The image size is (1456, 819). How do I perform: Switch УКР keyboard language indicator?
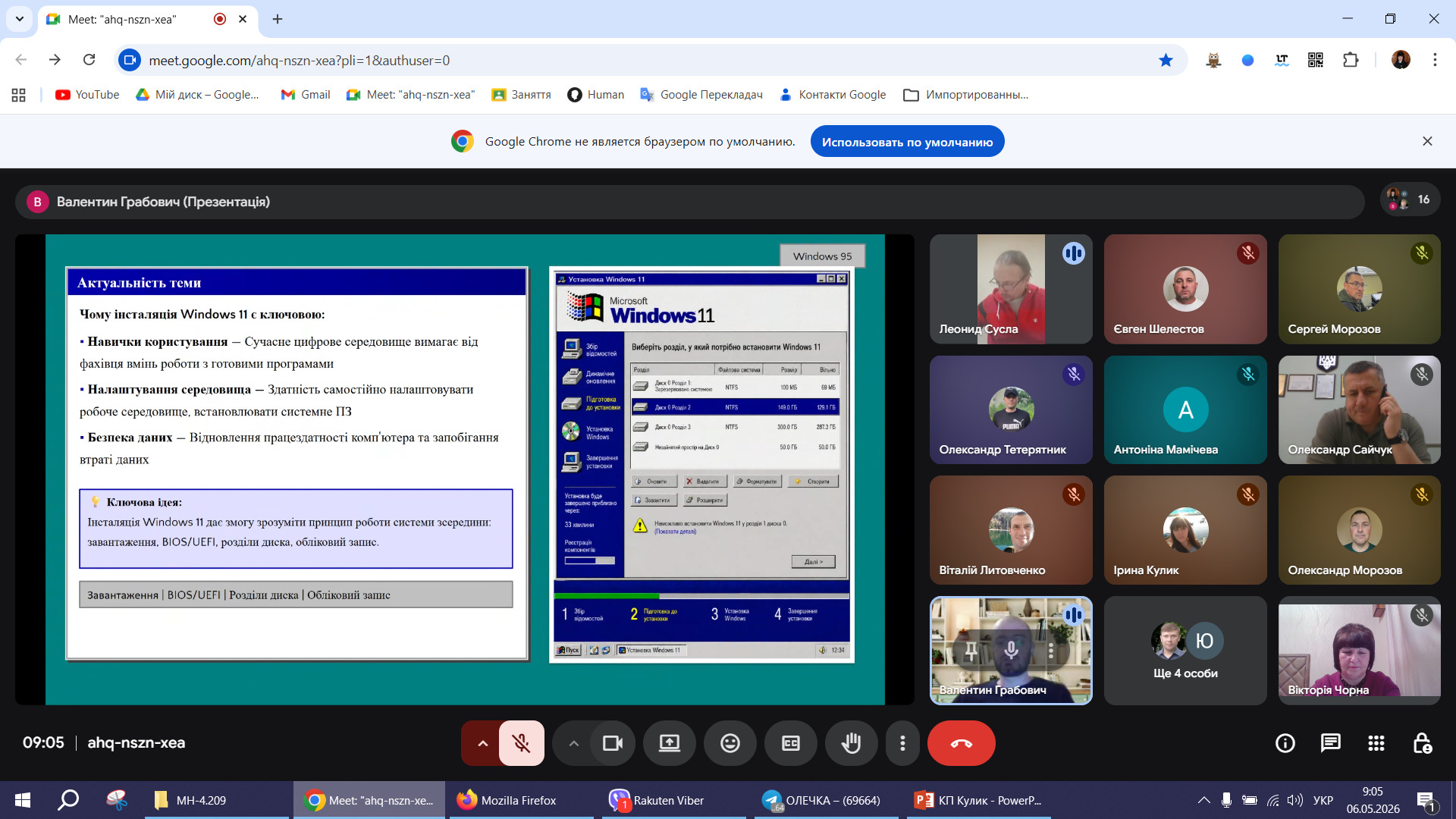point(1323,800)
